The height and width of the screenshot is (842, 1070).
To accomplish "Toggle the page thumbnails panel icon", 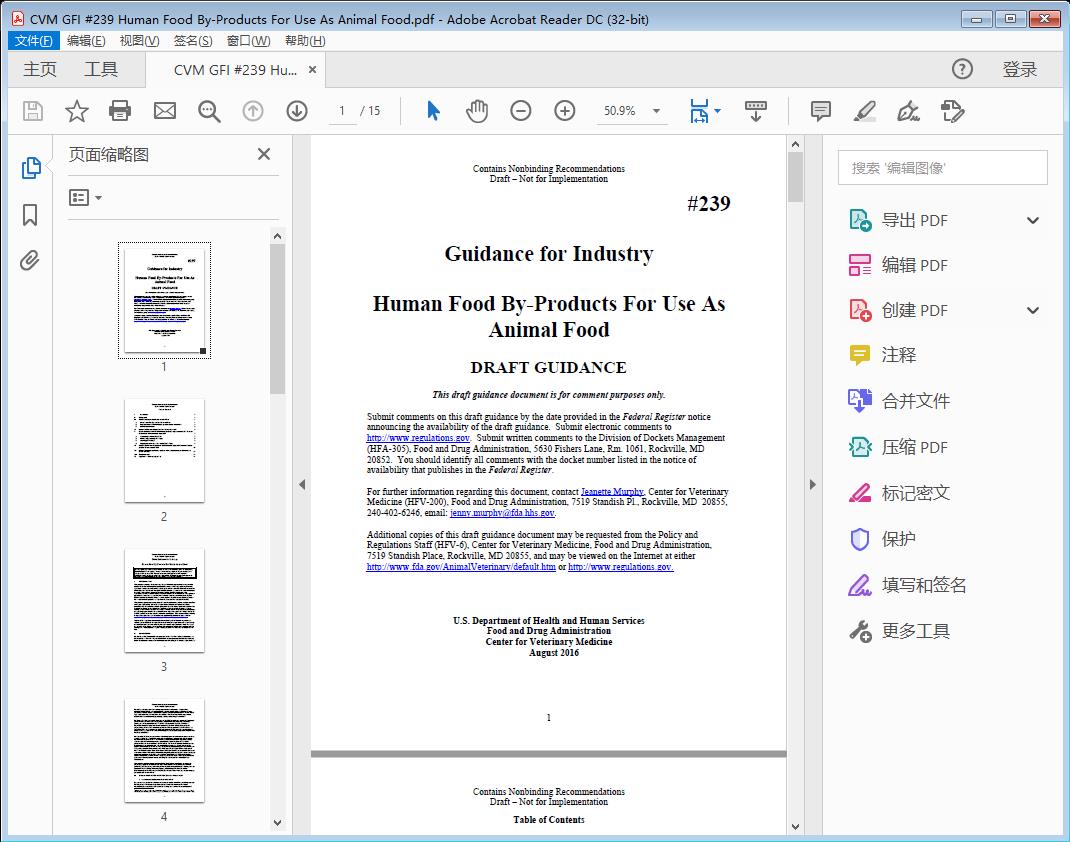I will 30,168.
